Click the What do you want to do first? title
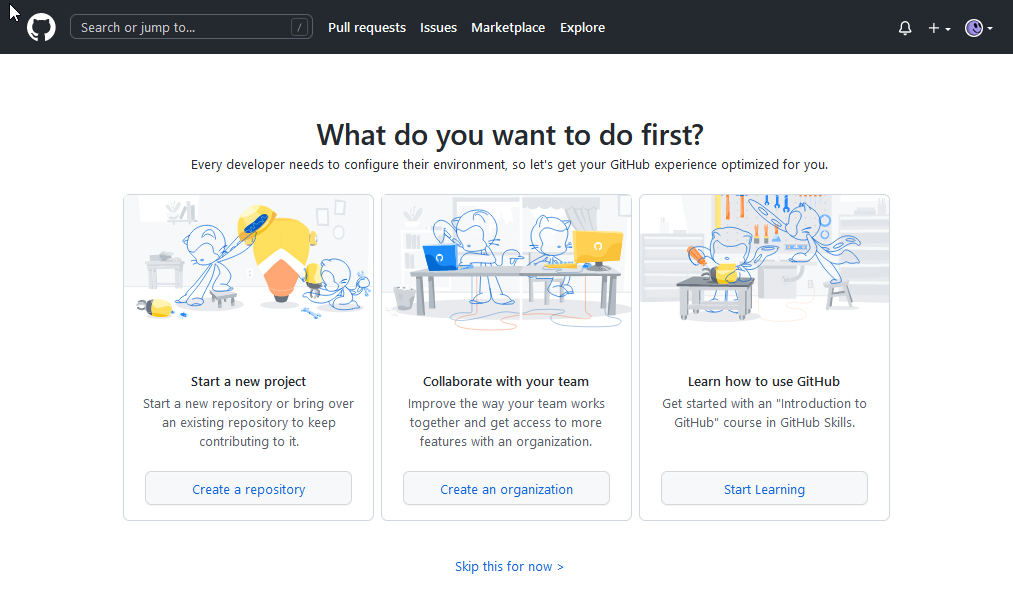 [510, 135]
